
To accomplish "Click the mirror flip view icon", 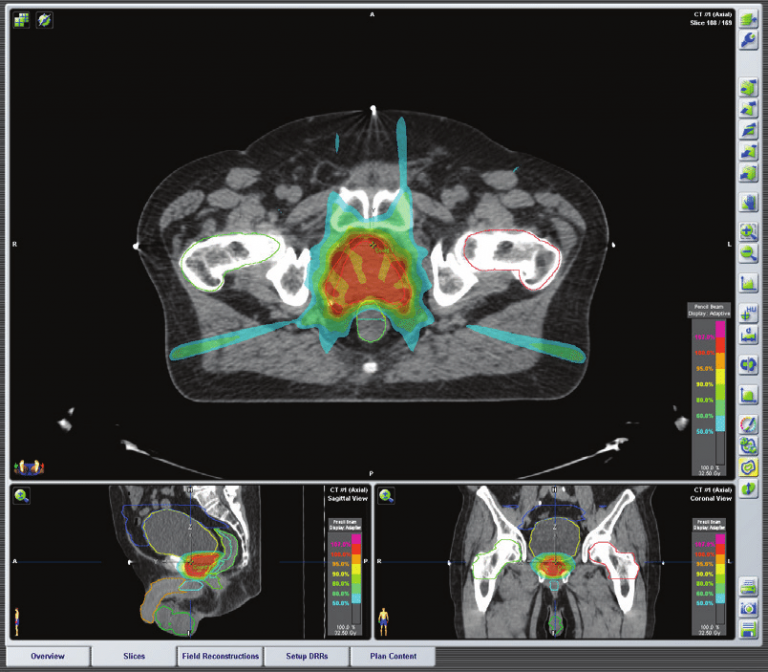I will coord(748,365).
